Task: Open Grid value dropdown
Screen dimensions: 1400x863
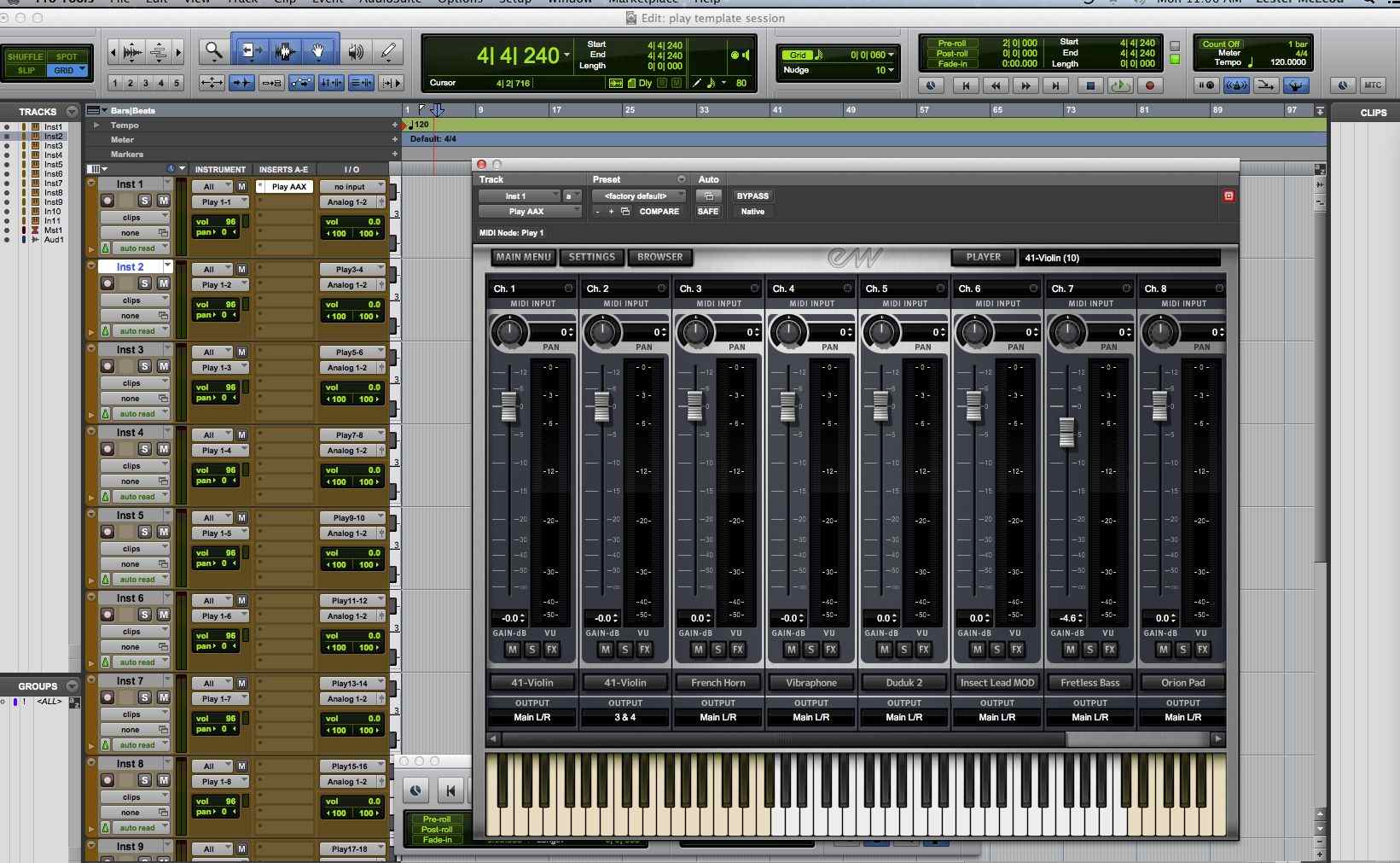Action: (x=892, y=55)
